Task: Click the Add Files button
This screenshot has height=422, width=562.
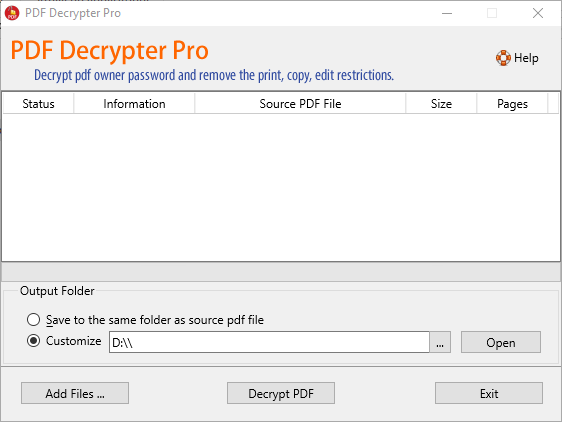Action: tap(75, 393)
